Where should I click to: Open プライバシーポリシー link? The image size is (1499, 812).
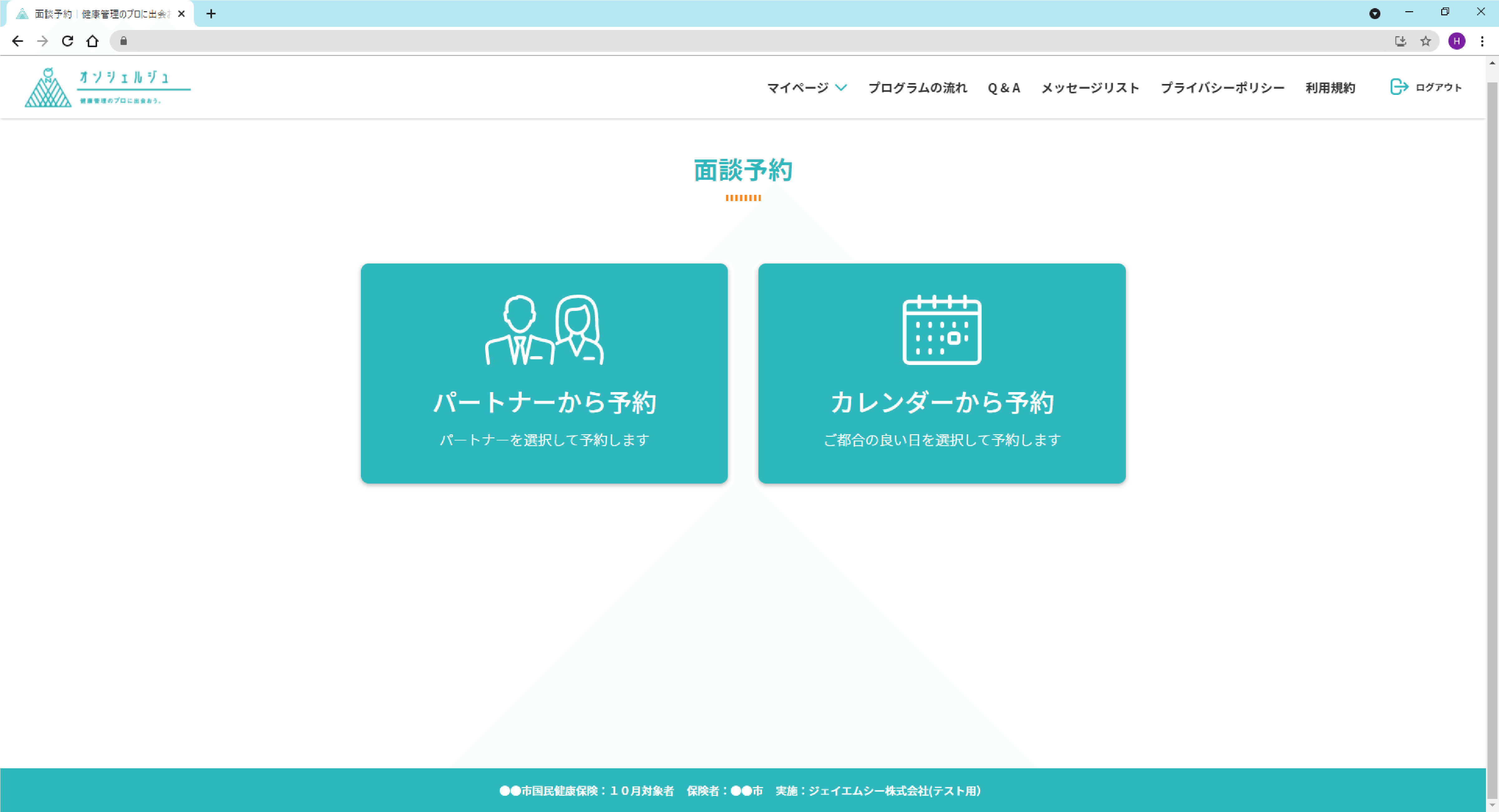(x=1222, y=88)
